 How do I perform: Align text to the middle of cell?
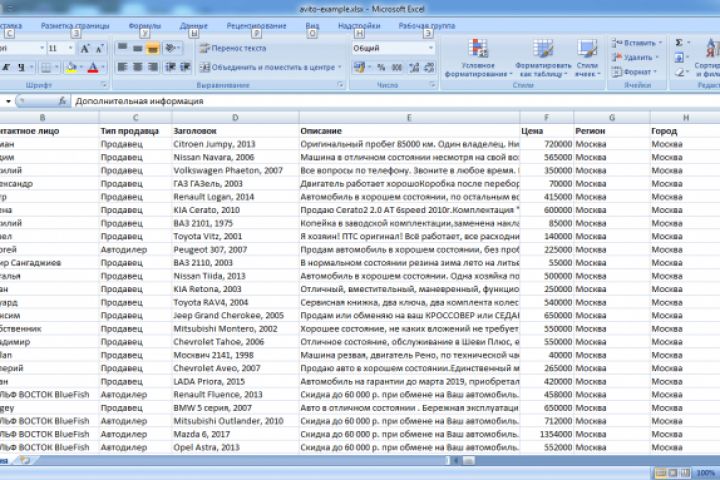tap(137, 48)
